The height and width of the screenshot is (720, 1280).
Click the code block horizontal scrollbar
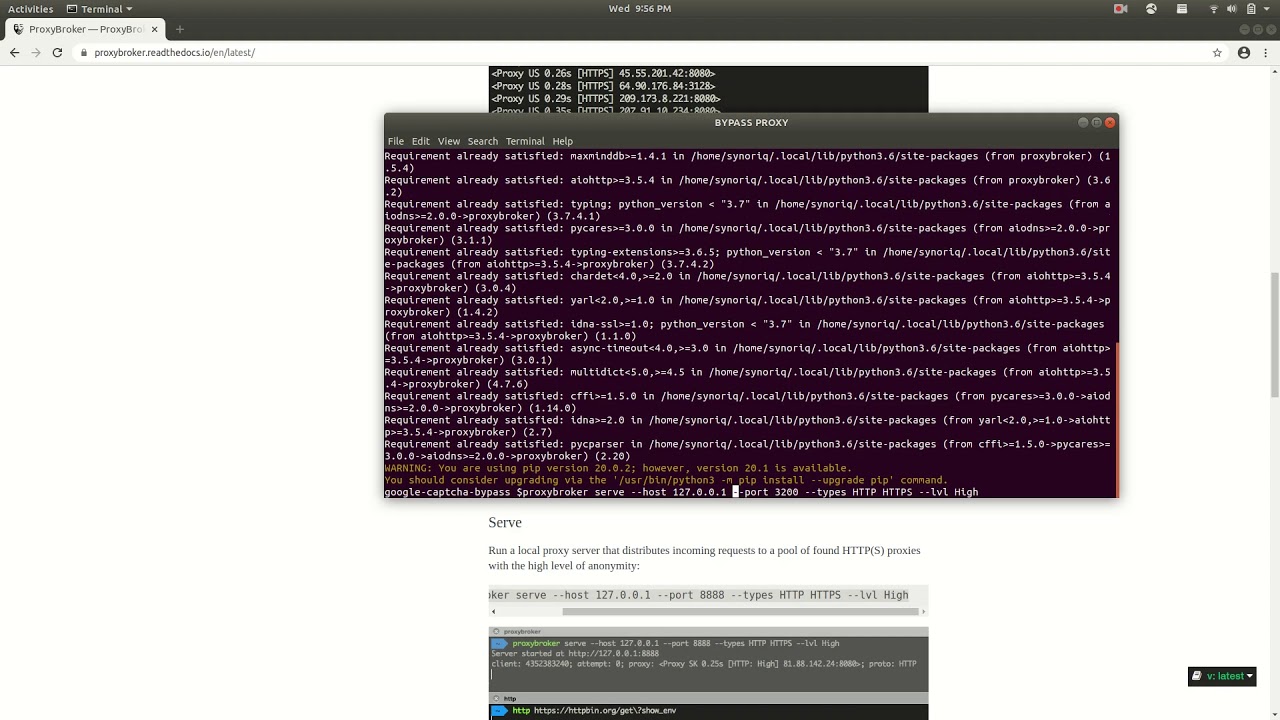tap(740, 611)
